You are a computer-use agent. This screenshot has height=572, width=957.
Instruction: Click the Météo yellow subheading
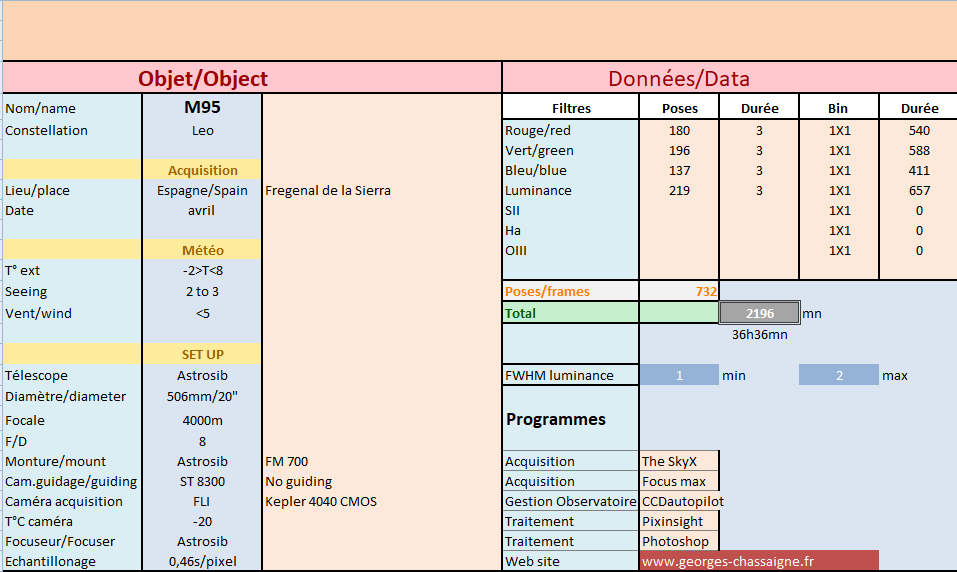click(x=202, y=250)
